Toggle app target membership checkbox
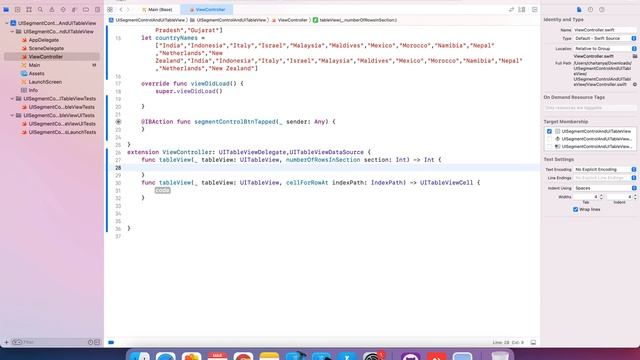This screenshot has width=640, height=360. pyautogui.click(x=549, y=131)
